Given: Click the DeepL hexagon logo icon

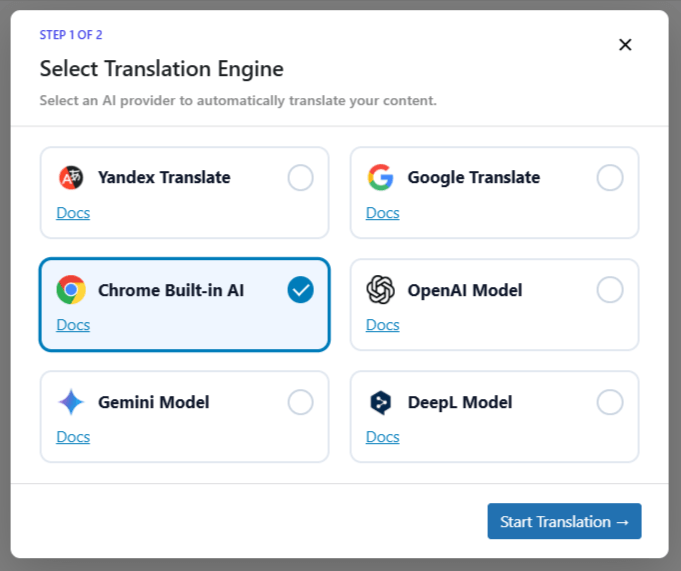Looking at the screenshot, I should click(380, 402).
